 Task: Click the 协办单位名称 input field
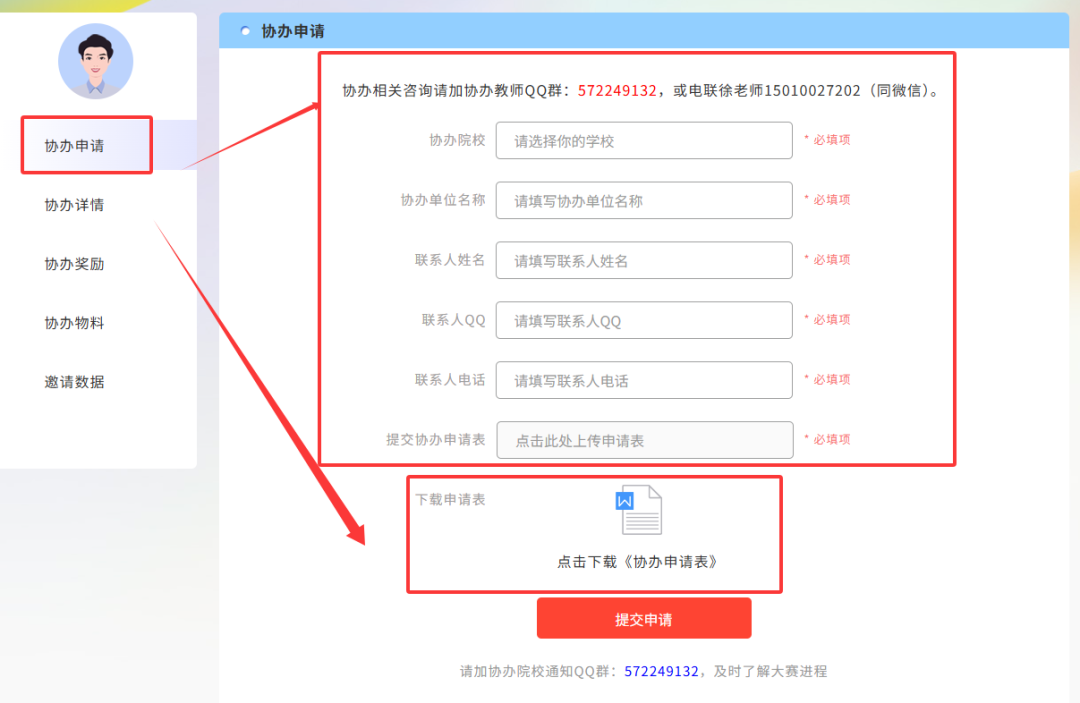[644, 200]
